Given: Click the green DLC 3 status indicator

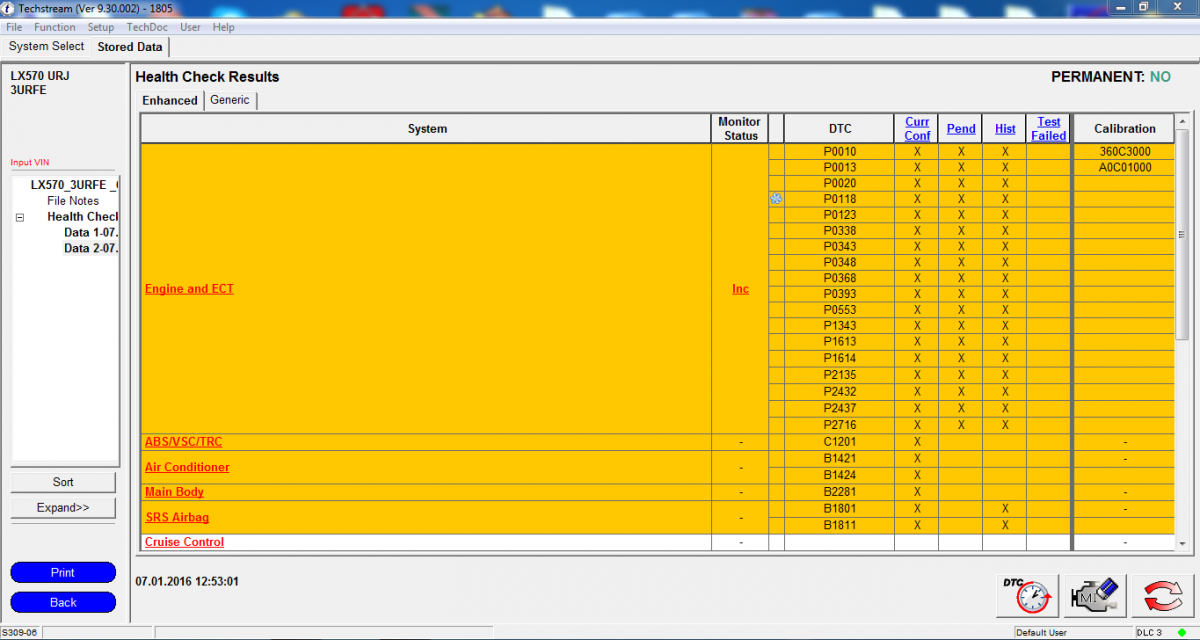Looking at the screenshot, I should [1181, 633].
